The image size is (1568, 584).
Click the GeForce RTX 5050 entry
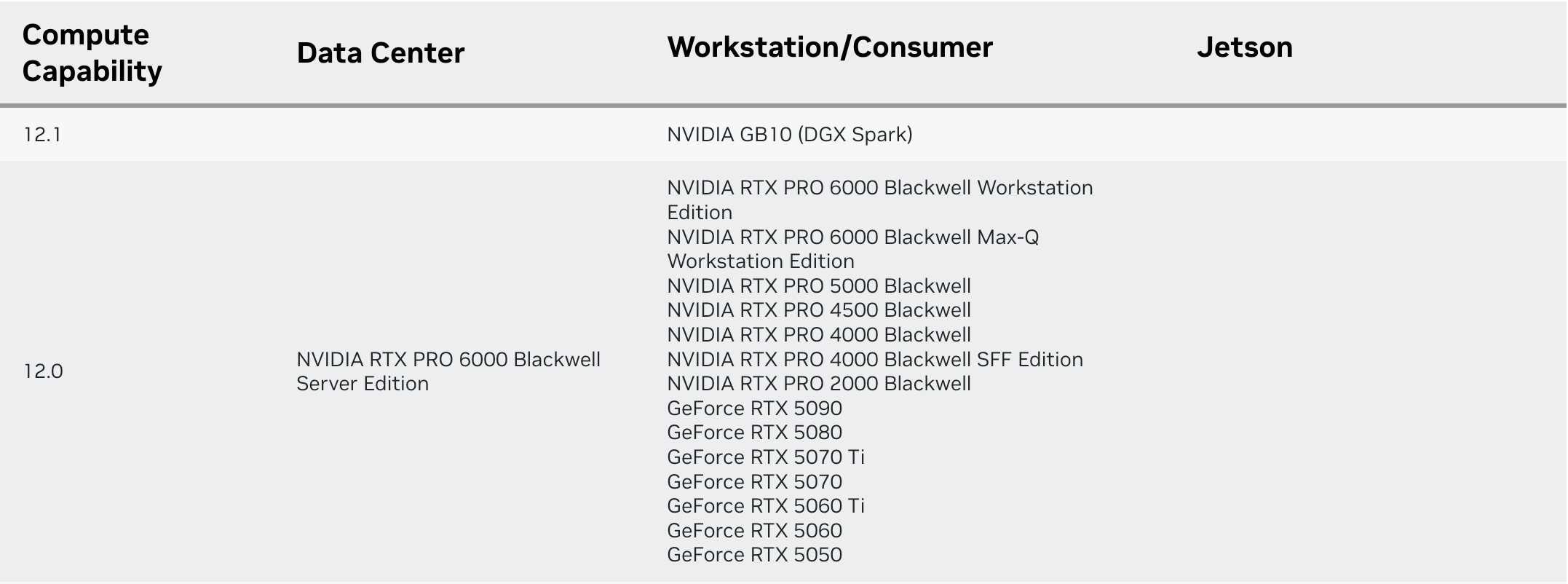tap(754, 555)
